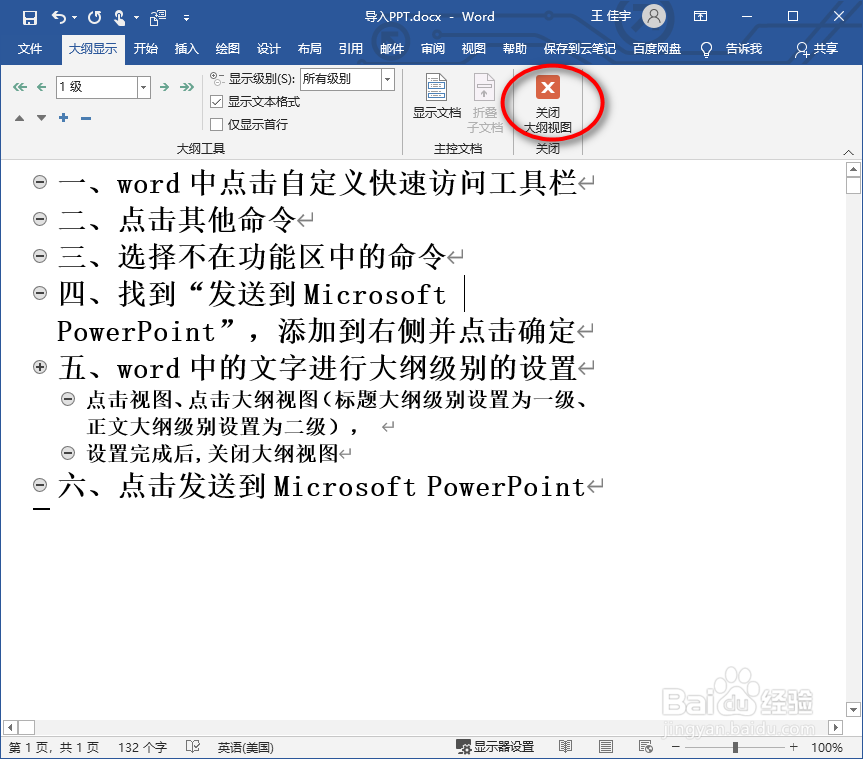Open the 绘图 tab
Viewport: 863px width, 759px height.
tap(228, 49)
